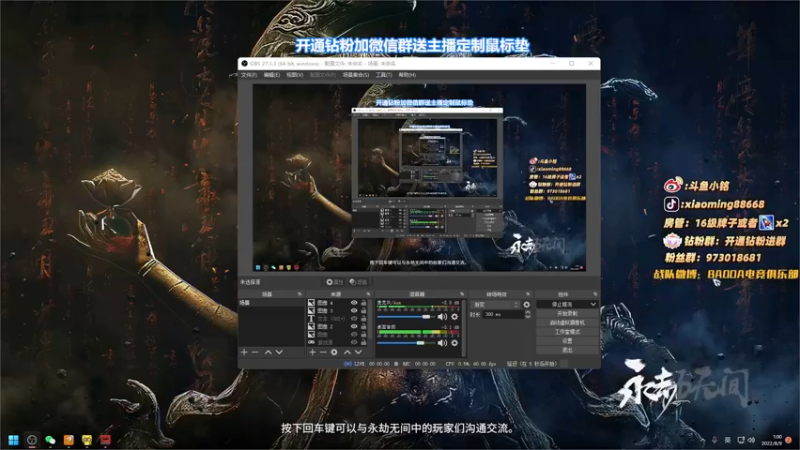
Task: Show the 文本 (GDI+) source with its eye
Action: pos(354,318)
